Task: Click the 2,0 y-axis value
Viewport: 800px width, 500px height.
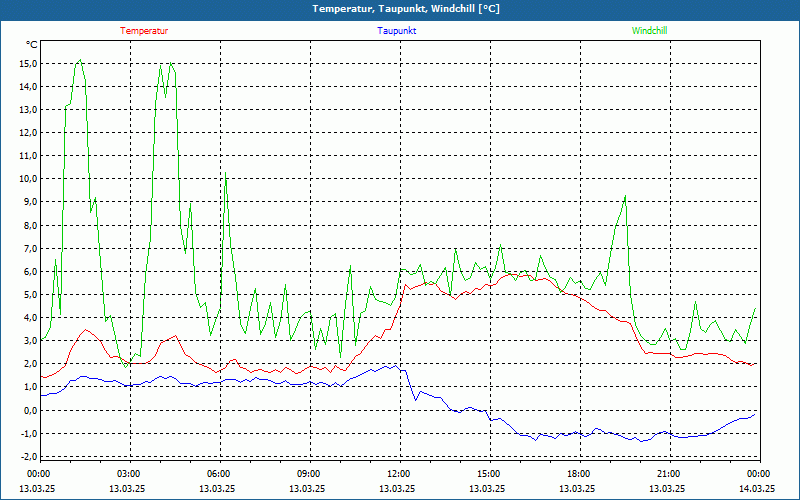Action: tap(30, 364)
